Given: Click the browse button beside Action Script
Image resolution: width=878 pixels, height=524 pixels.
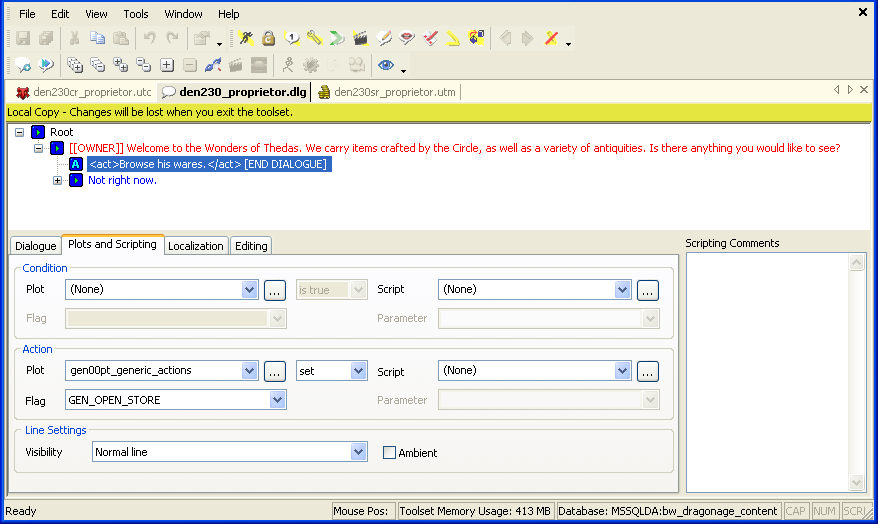Looking at the screenshot, I should click(648, 371).
